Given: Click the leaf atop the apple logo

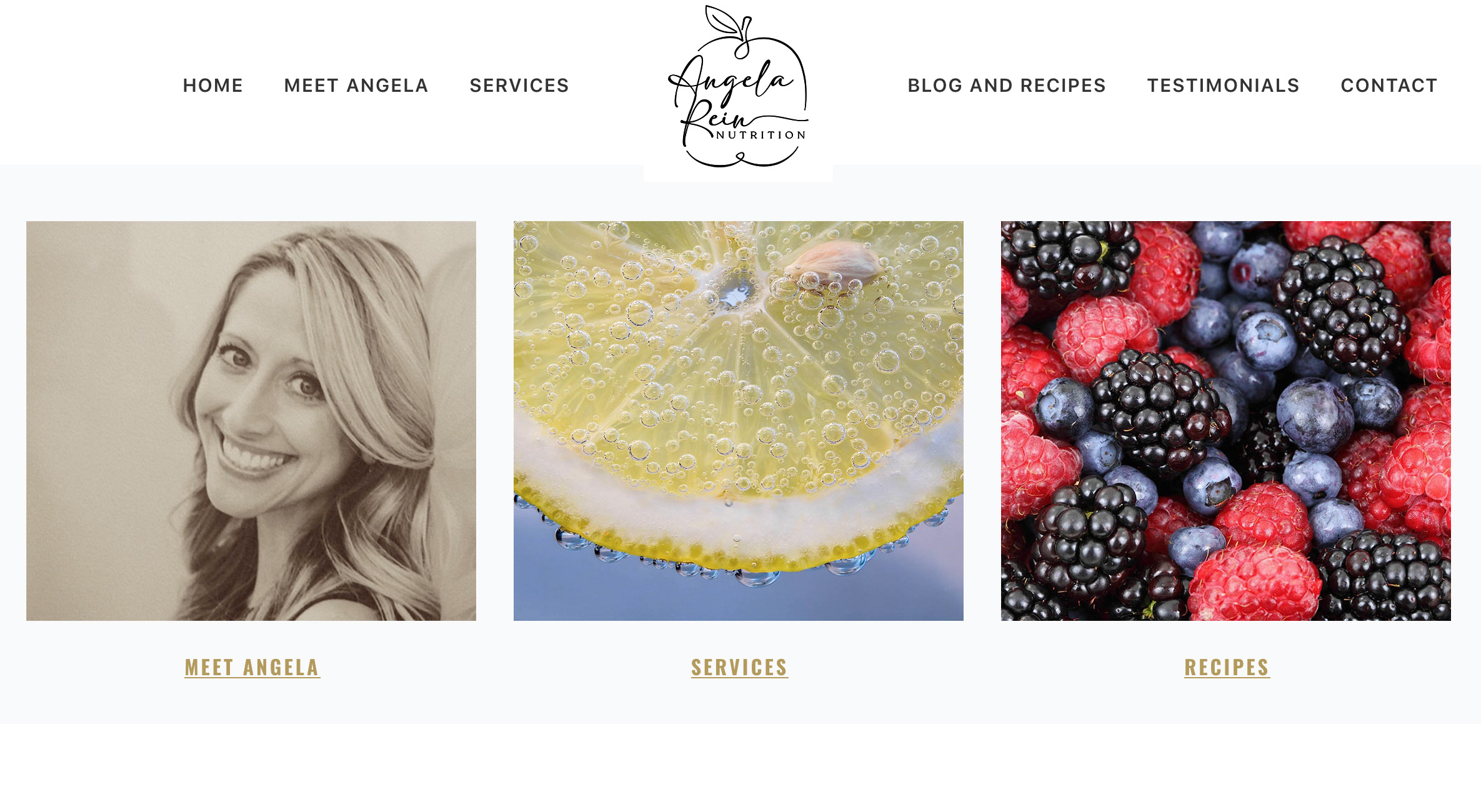Looking at the screenshot, I should point(722,20).
